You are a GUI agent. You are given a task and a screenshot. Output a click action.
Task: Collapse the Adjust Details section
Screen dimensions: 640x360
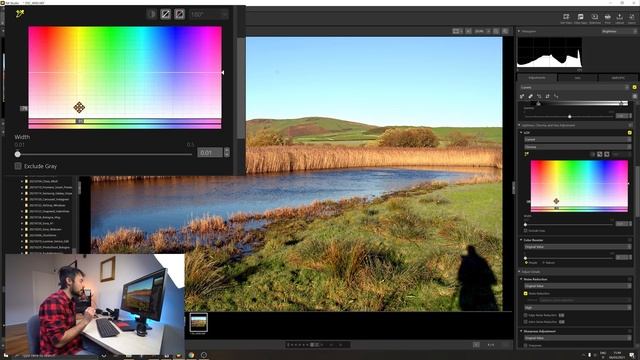[519, 272]
